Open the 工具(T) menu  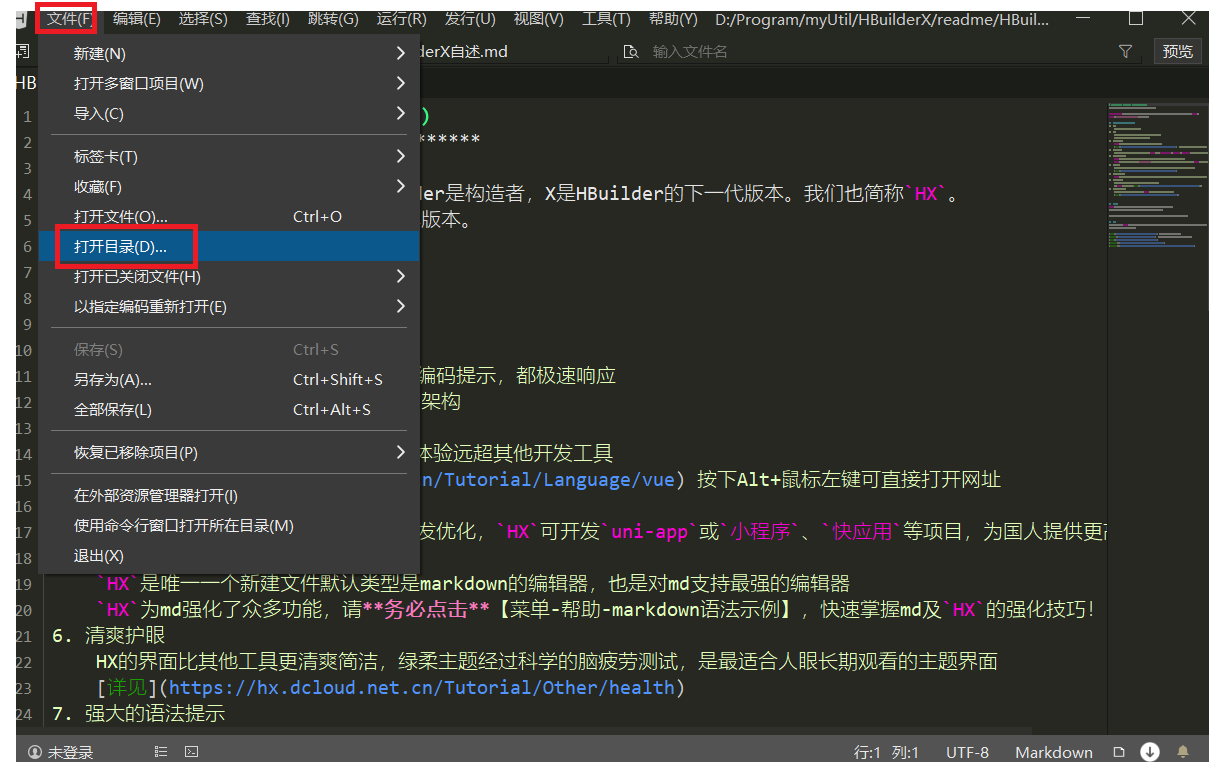click(x=606, y=19)
